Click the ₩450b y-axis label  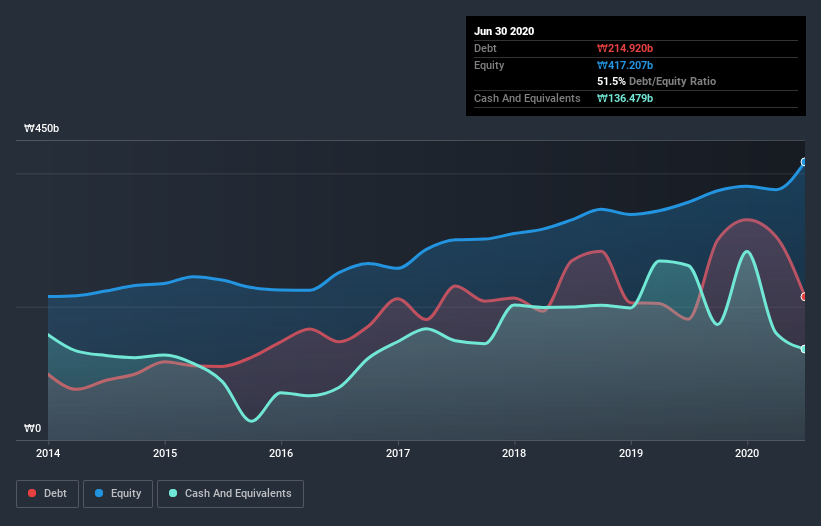41,129
